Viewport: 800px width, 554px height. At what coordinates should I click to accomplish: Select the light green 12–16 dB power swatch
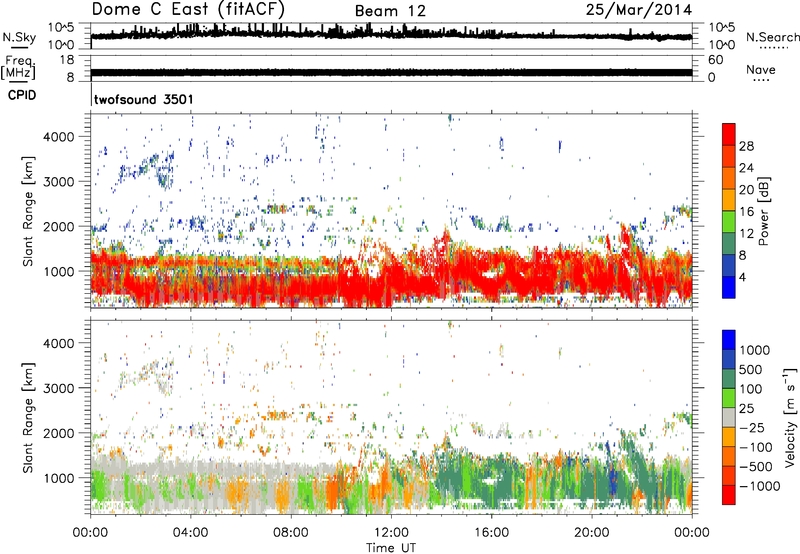(729, 222)
